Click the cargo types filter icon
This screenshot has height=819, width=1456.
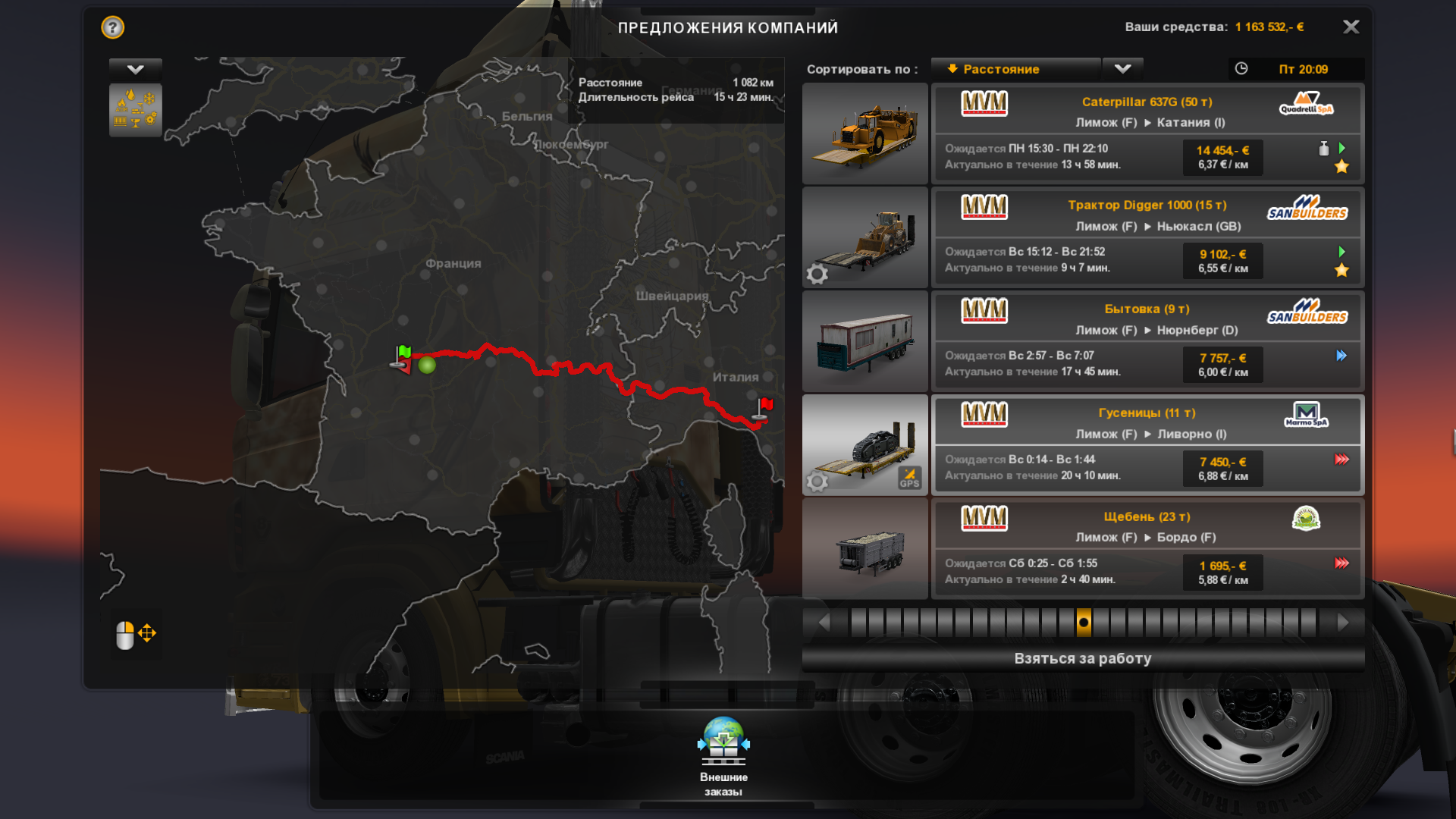coord(136,110)
